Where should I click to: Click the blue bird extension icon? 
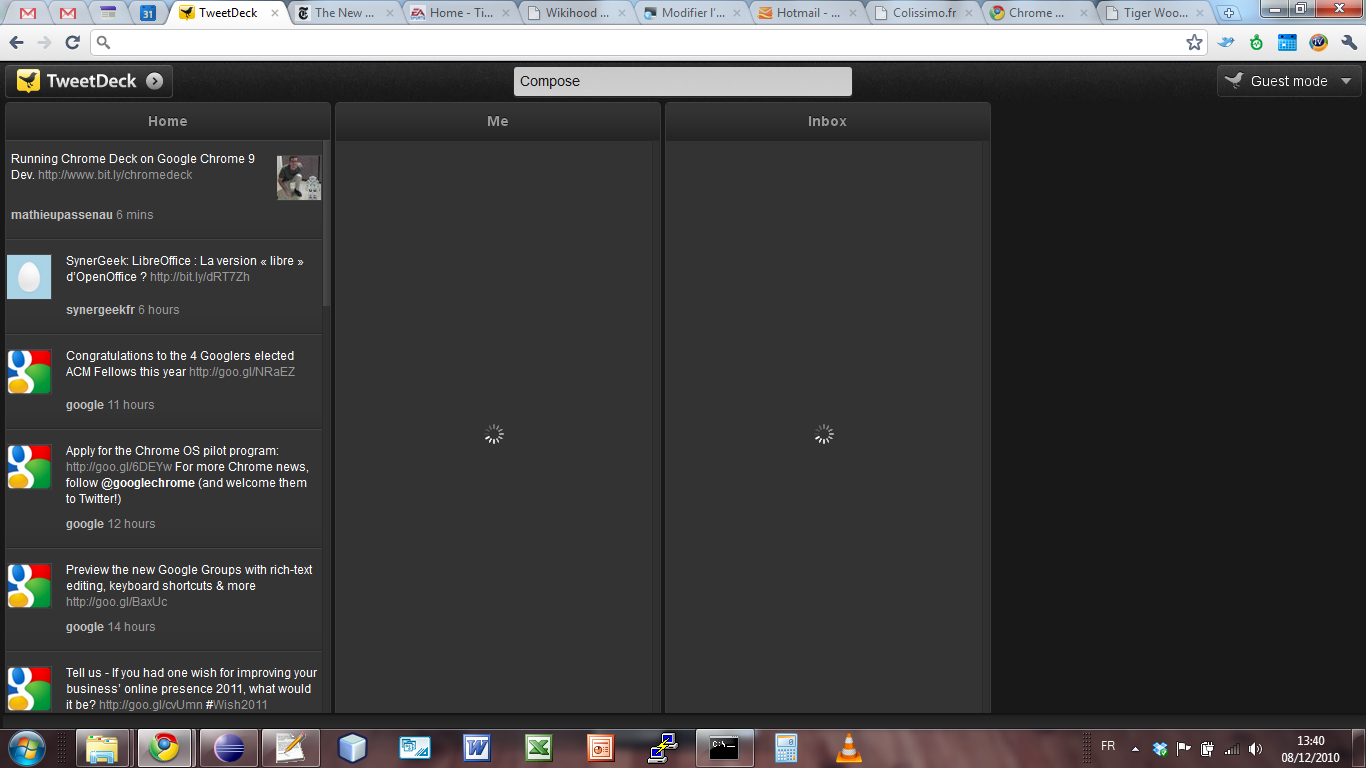[1226, 42]
